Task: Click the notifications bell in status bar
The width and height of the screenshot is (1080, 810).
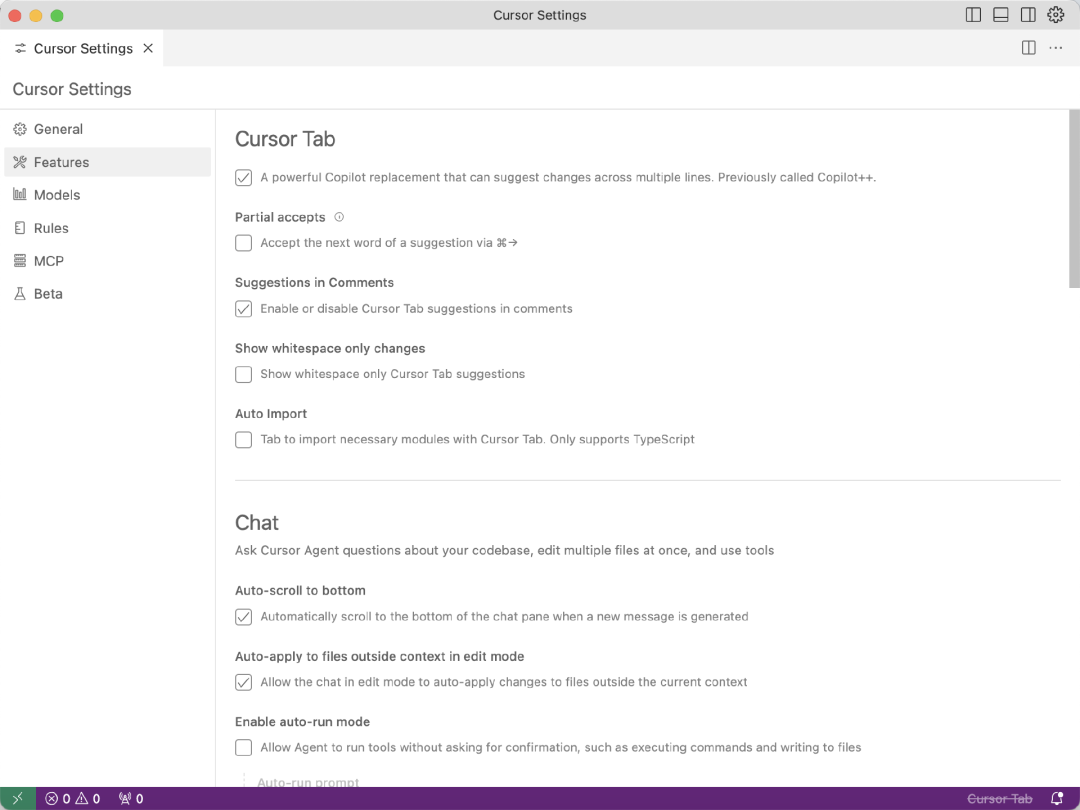Action: coord(1057,798)
